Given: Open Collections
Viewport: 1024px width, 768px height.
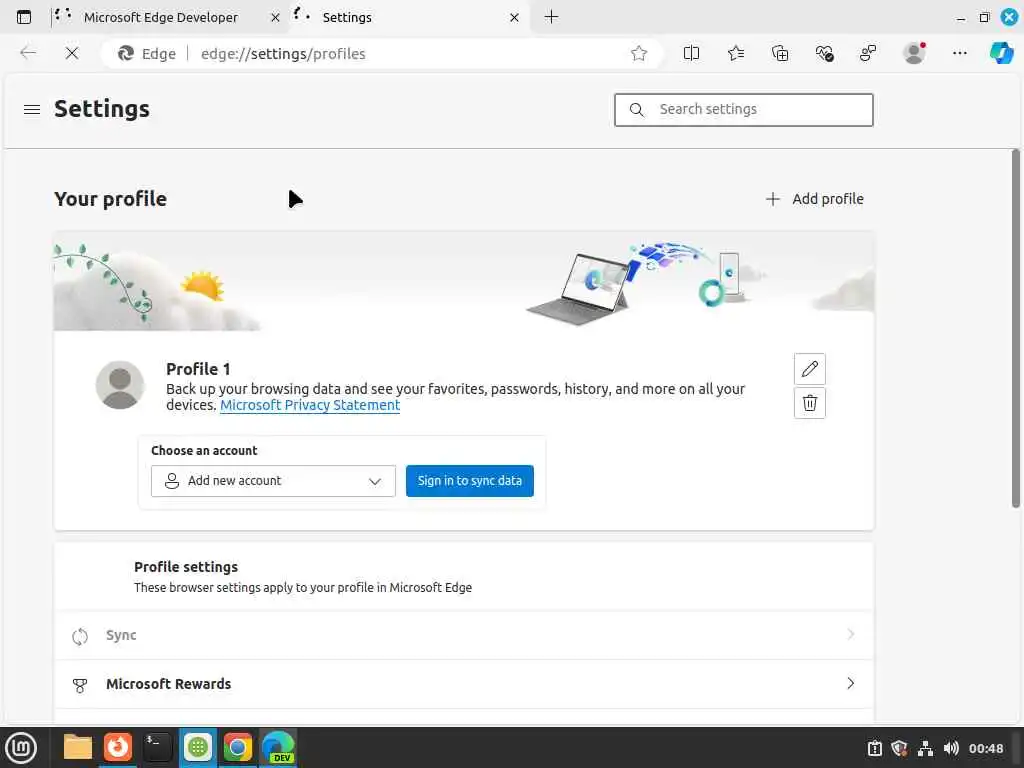Looking at the screenshot, I should 780,54.
